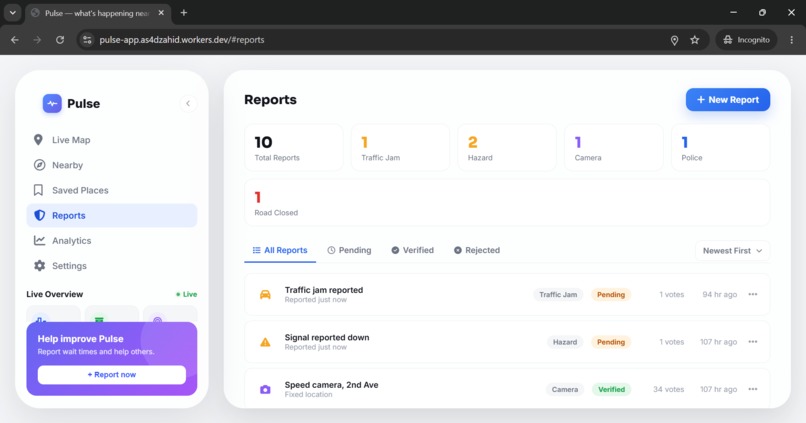Open the Signal reported down entry

pyautogui.click(x=507, y=342)
